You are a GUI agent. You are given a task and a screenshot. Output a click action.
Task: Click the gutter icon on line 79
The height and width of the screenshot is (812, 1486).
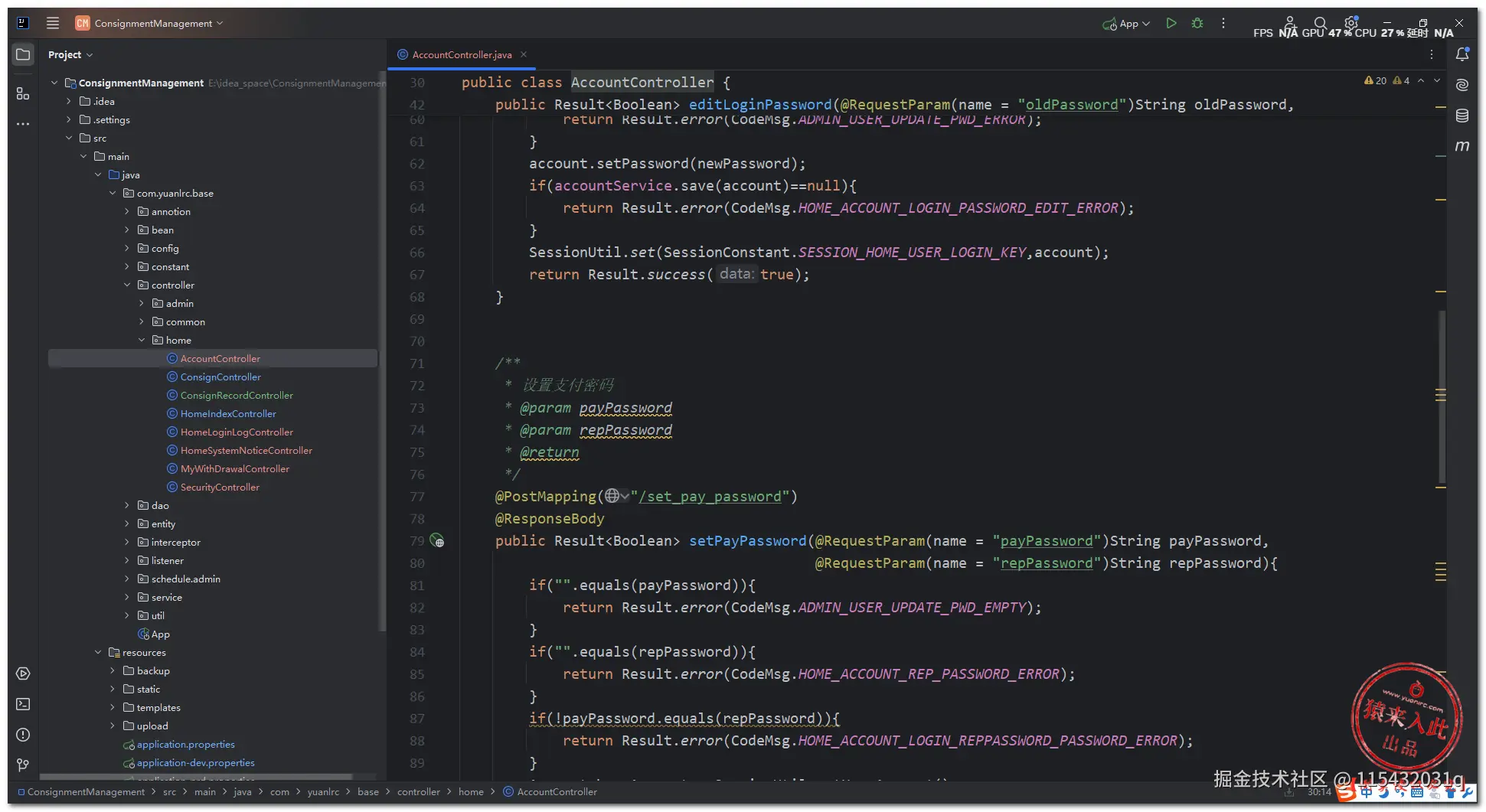[437, 541]
